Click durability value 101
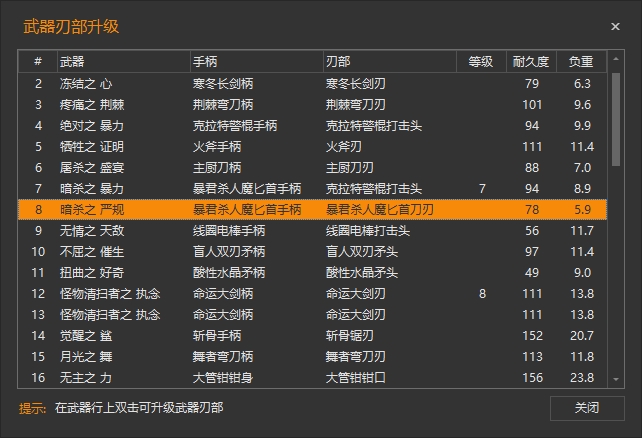The height and width of the screenshot is (438, 642). coord(532,105)
